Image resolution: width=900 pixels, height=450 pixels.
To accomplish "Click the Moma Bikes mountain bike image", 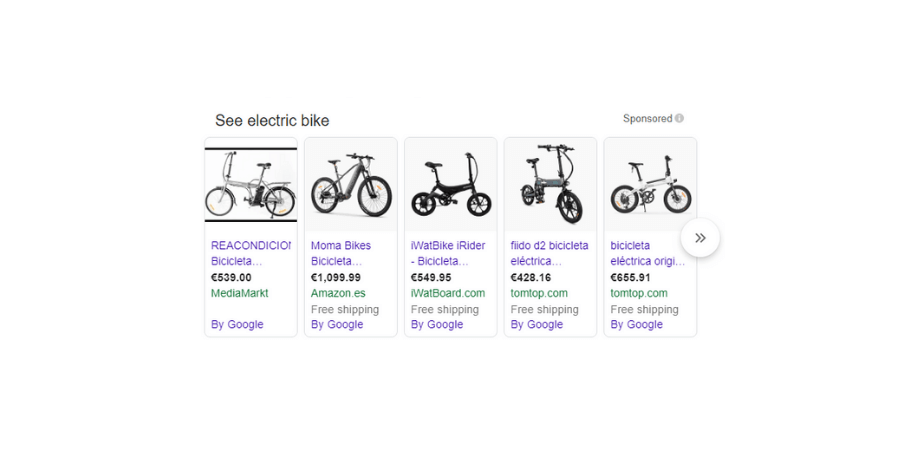I will [351, 184].
